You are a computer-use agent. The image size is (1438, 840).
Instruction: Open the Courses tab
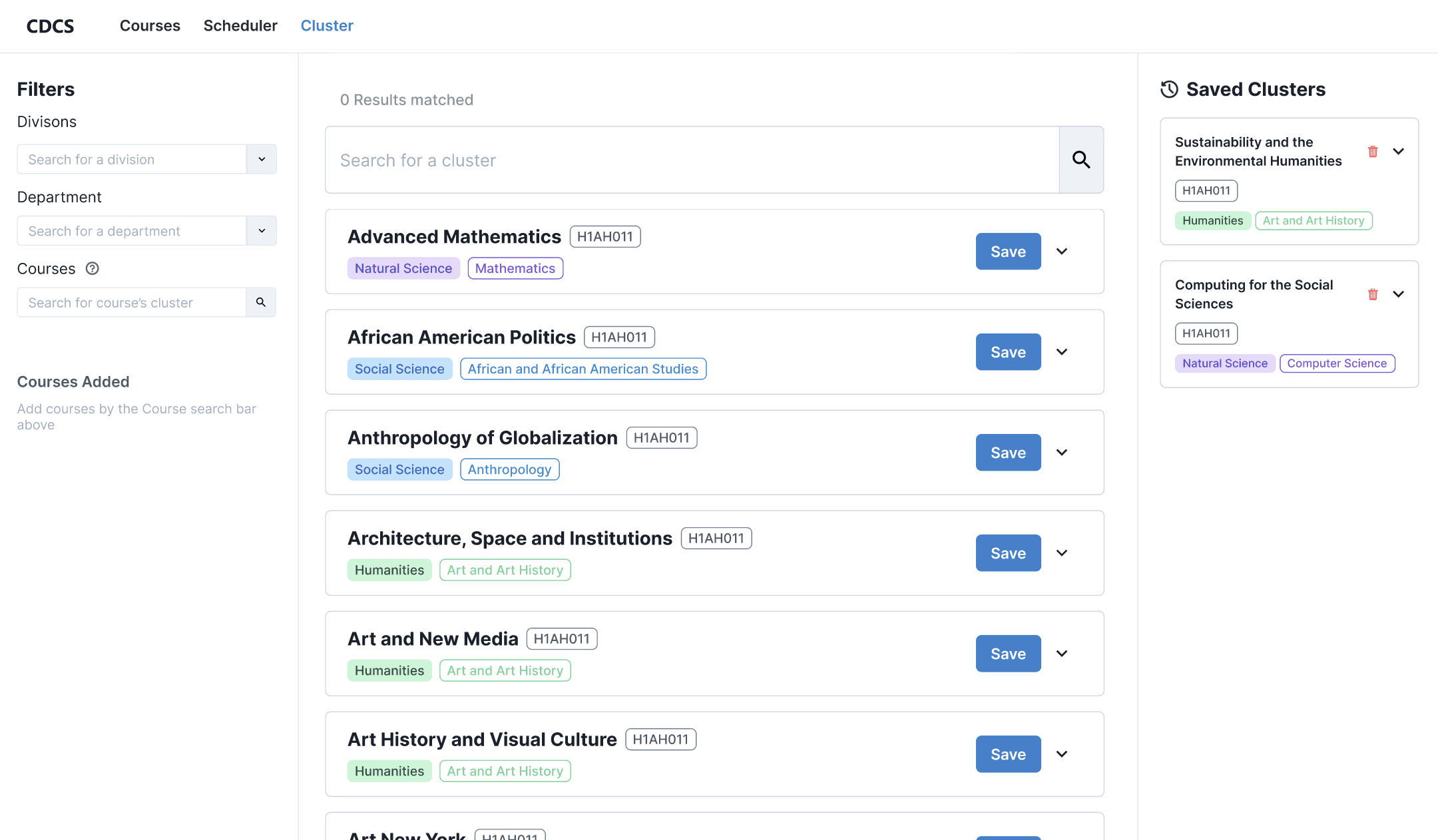(150, 26)
